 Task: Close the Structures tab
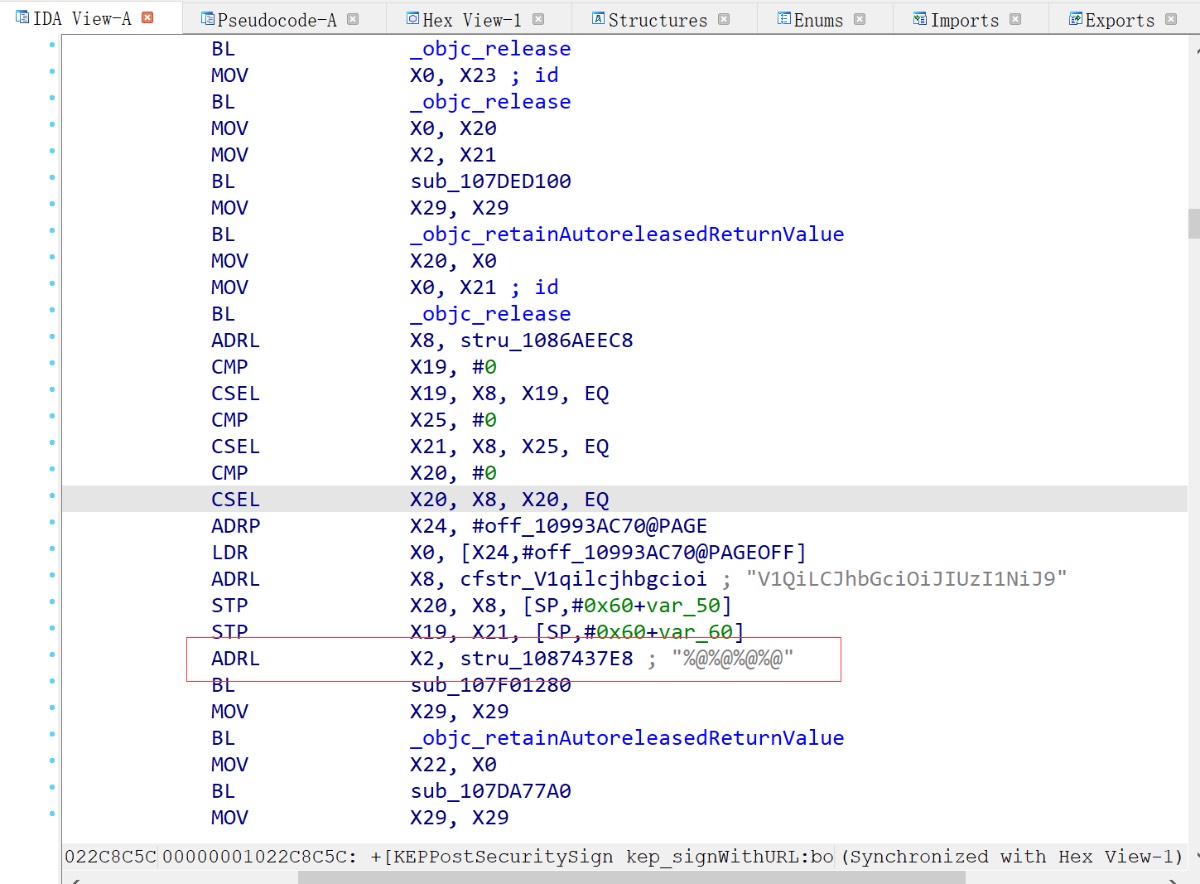coord(724,19)
